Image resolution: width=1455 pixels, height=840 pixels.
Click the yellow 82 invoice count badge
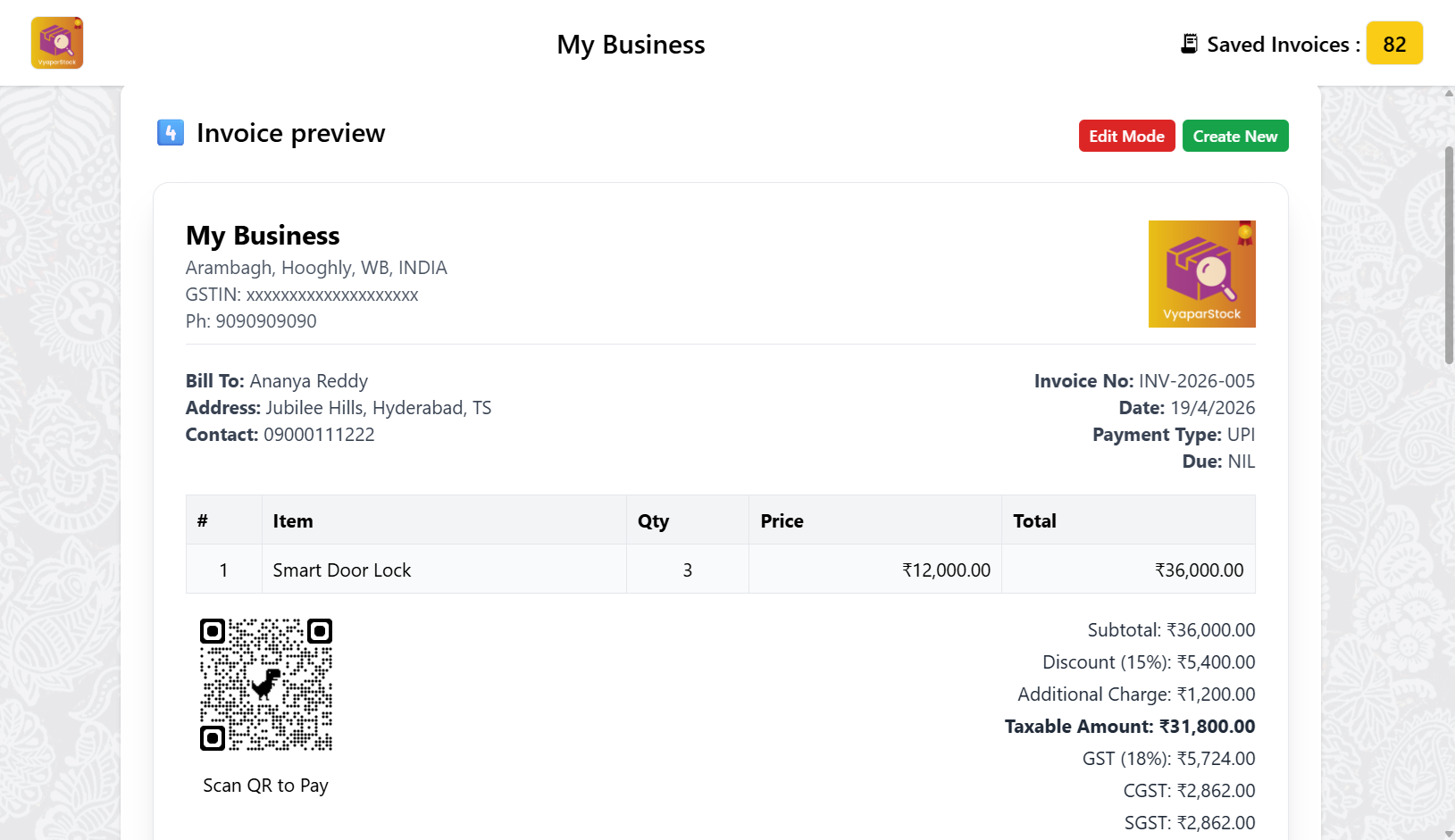[x=1394, y=42]
